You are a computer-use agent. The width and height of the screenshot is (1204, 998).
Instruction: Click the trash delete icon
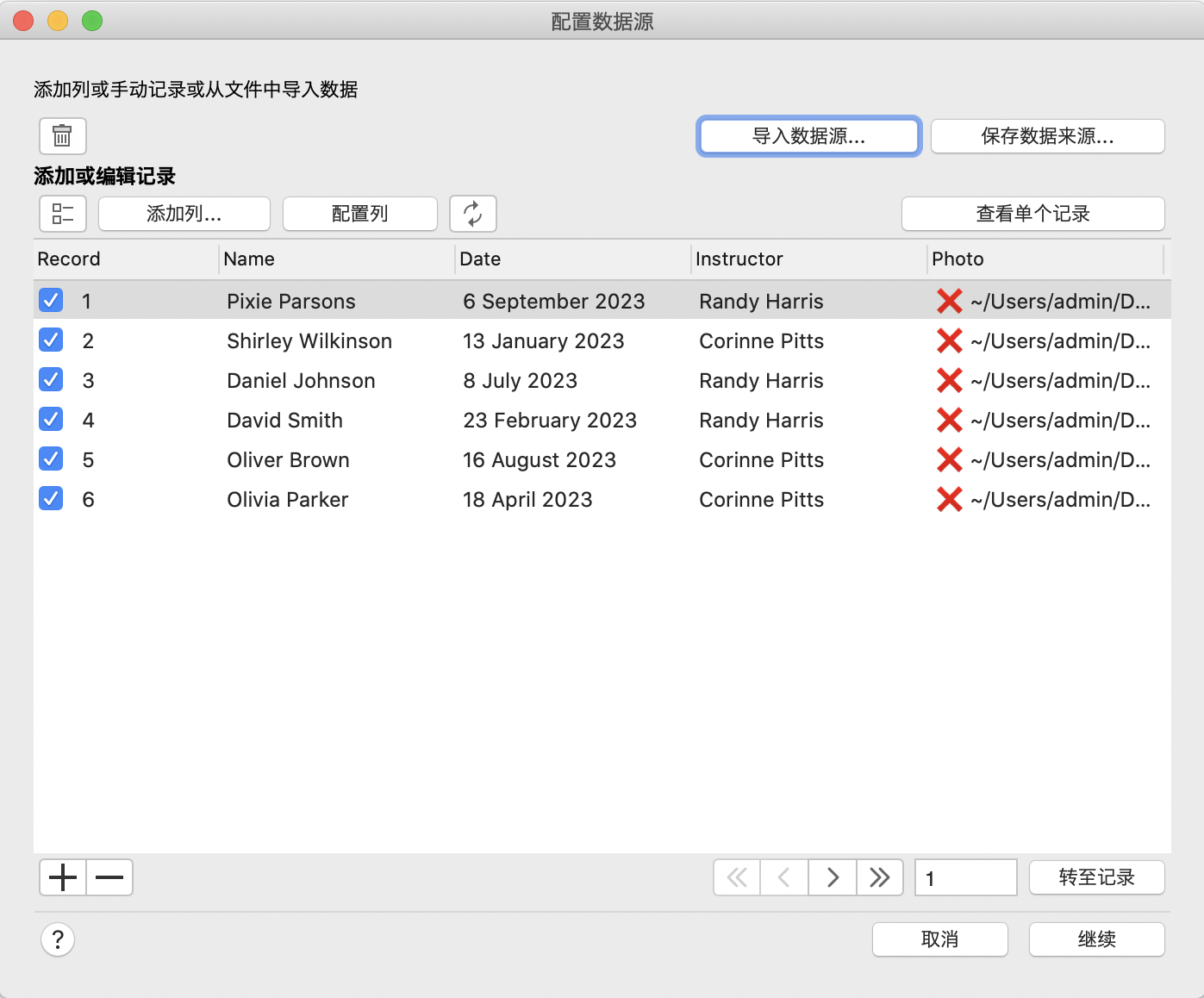pyautogui.click(x=62, y=136)
